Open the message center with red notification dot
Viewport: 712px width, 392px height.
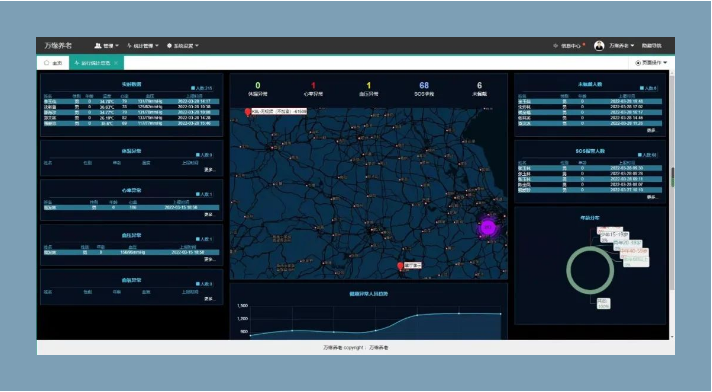tap(569, 45)
